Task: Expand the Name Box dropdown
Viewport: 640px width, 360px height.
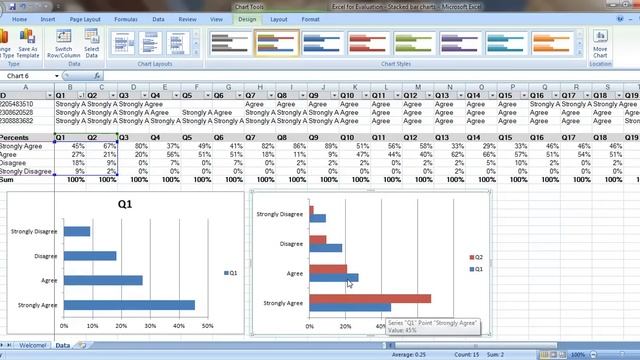Action: coord(57,76)
